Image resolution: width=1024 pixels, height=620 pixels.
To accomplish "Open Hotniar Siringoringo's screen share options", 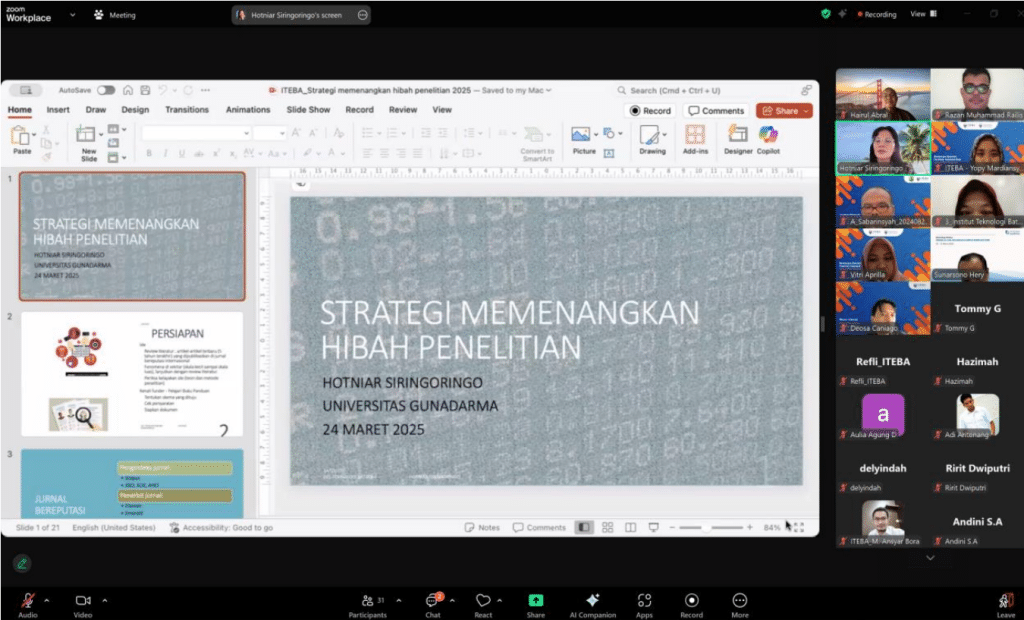I will 362,15.
